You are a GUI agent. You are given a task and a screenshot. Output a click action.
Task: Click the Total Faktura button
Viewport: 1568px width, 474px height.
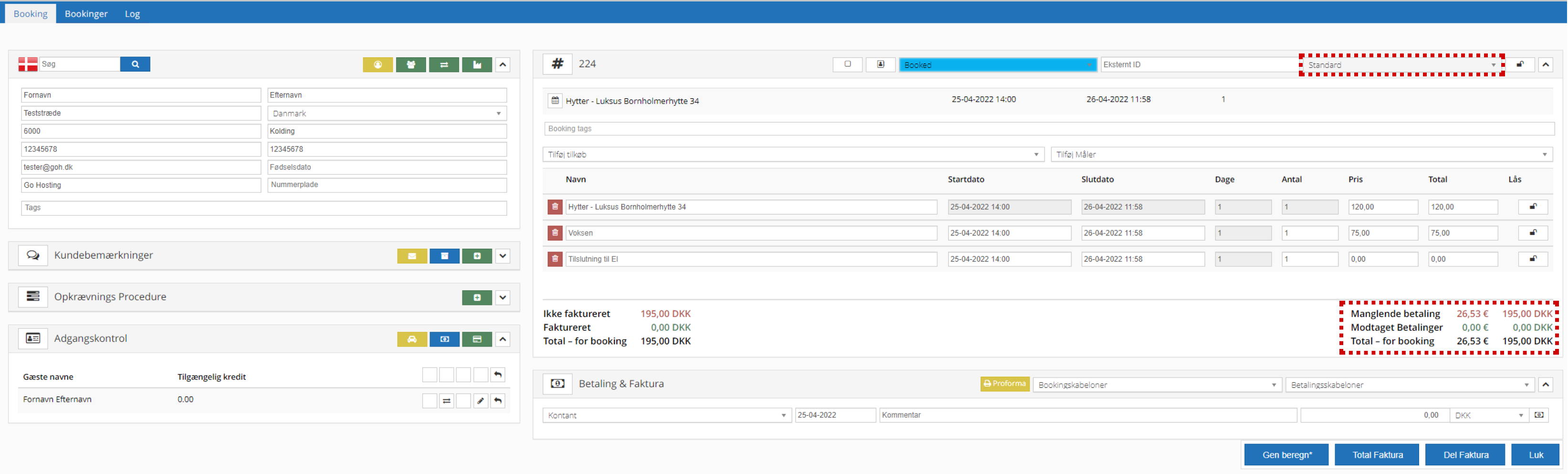tap(1377, 454)
